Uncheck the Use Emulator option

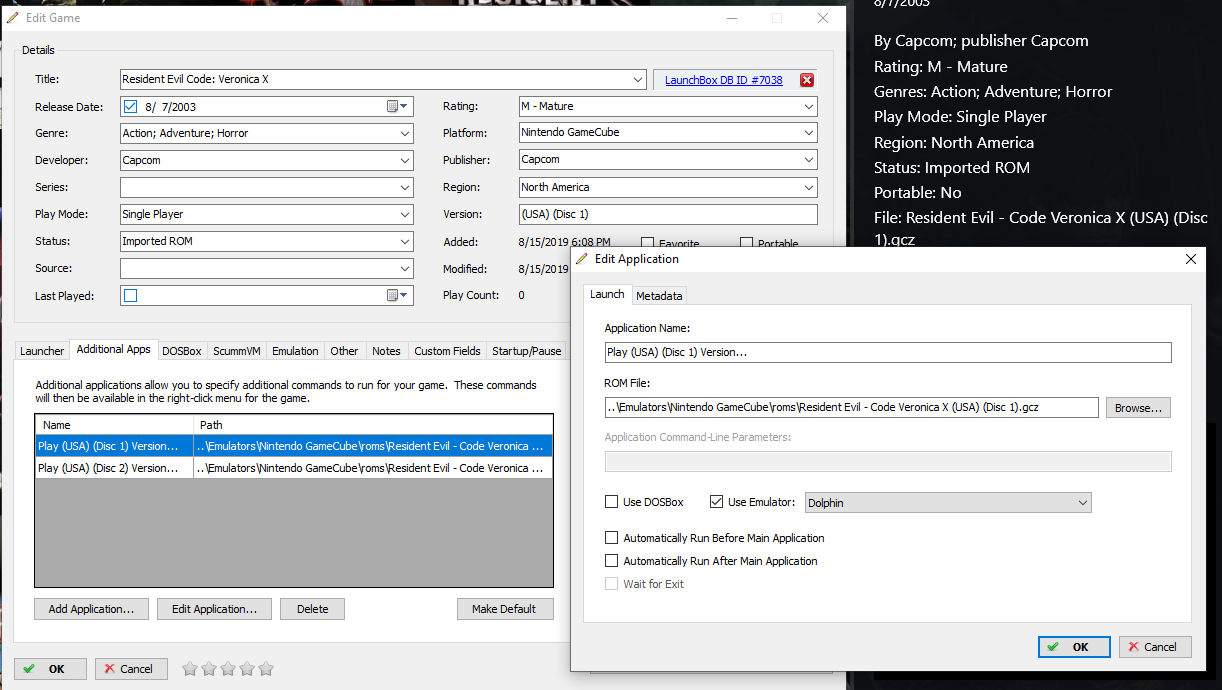coord(716,502)
